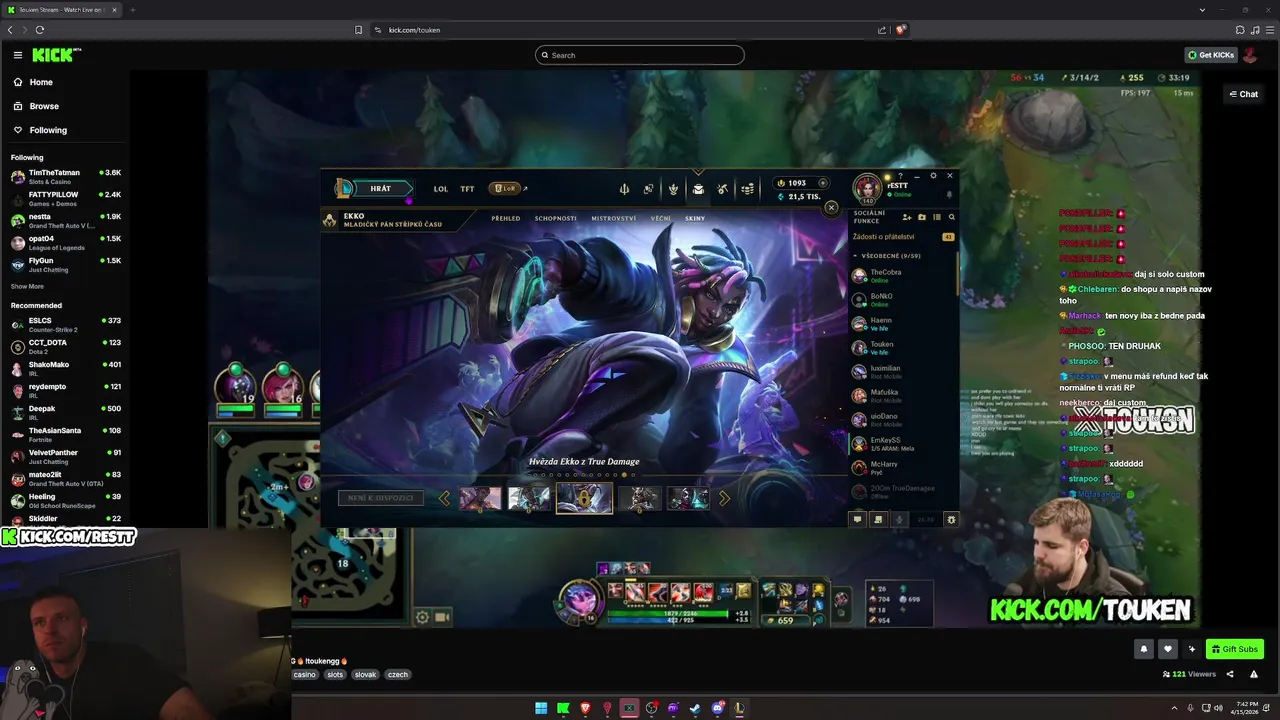Open the League client Collection icon
Screen dimensions: 1280x720
pyautogui.click(x=698, y=188)
